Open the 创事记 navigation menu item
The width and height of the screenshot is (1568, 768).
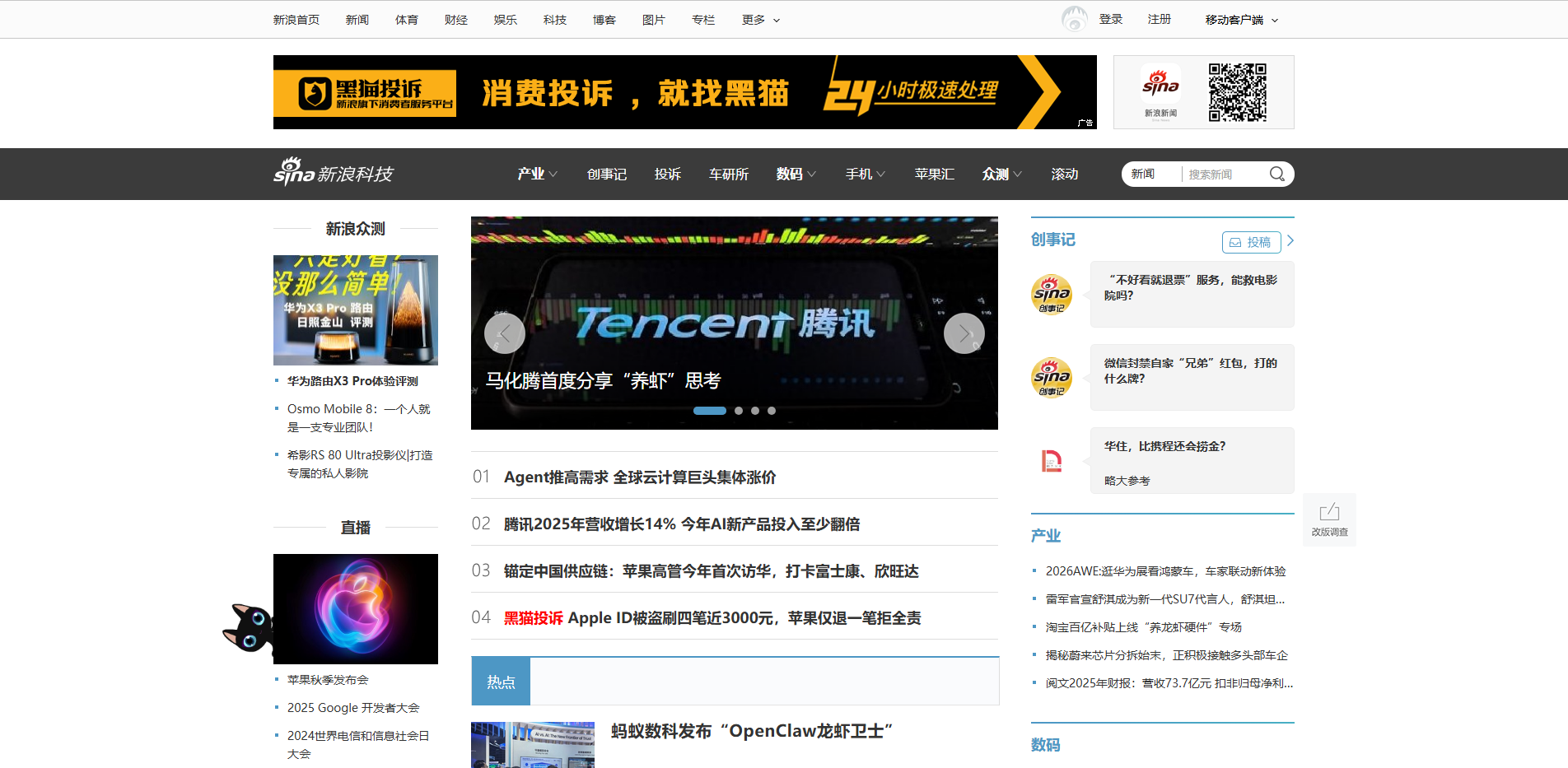coord(607,174)
